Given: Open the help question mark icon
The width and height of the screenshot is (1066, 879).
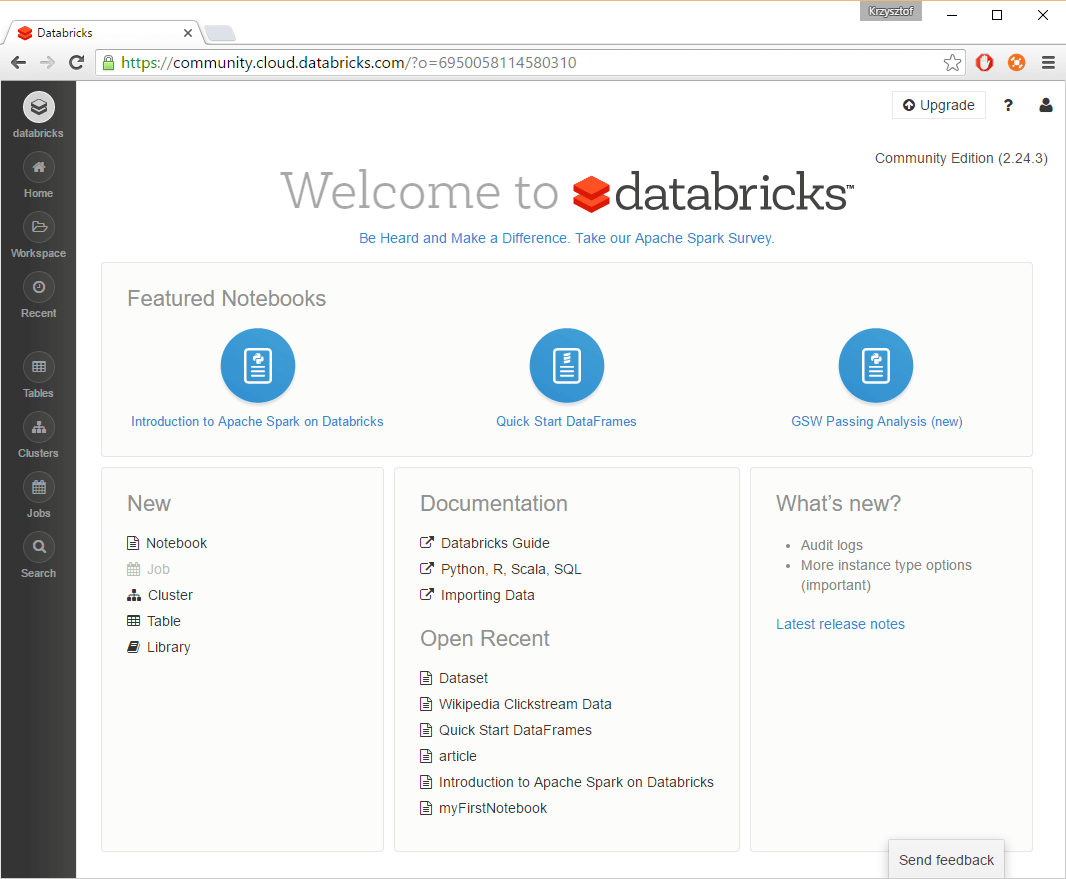Looking at the screenshot, I should tap(1008, 105).
